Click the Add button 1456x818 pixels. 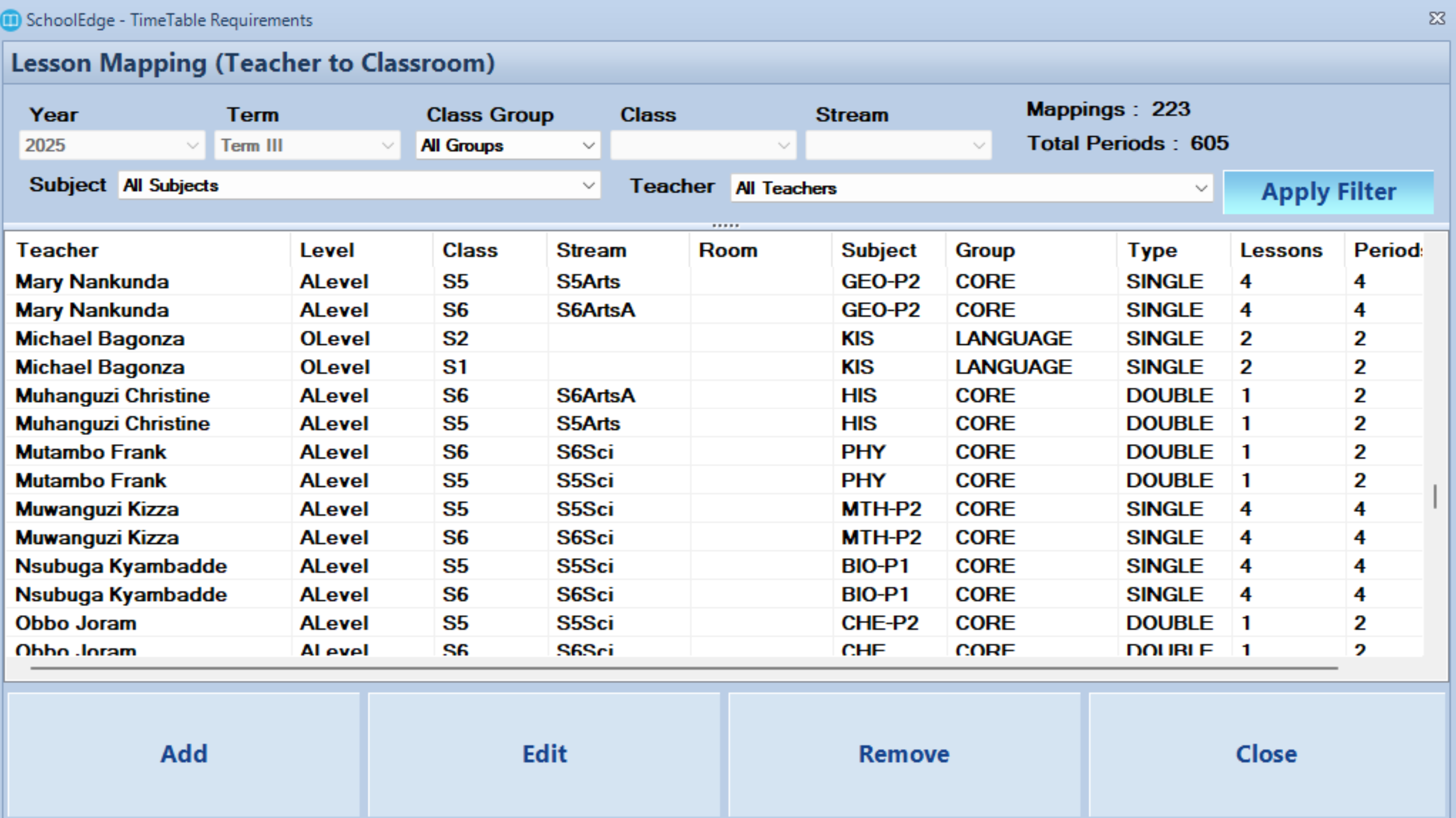183,754
